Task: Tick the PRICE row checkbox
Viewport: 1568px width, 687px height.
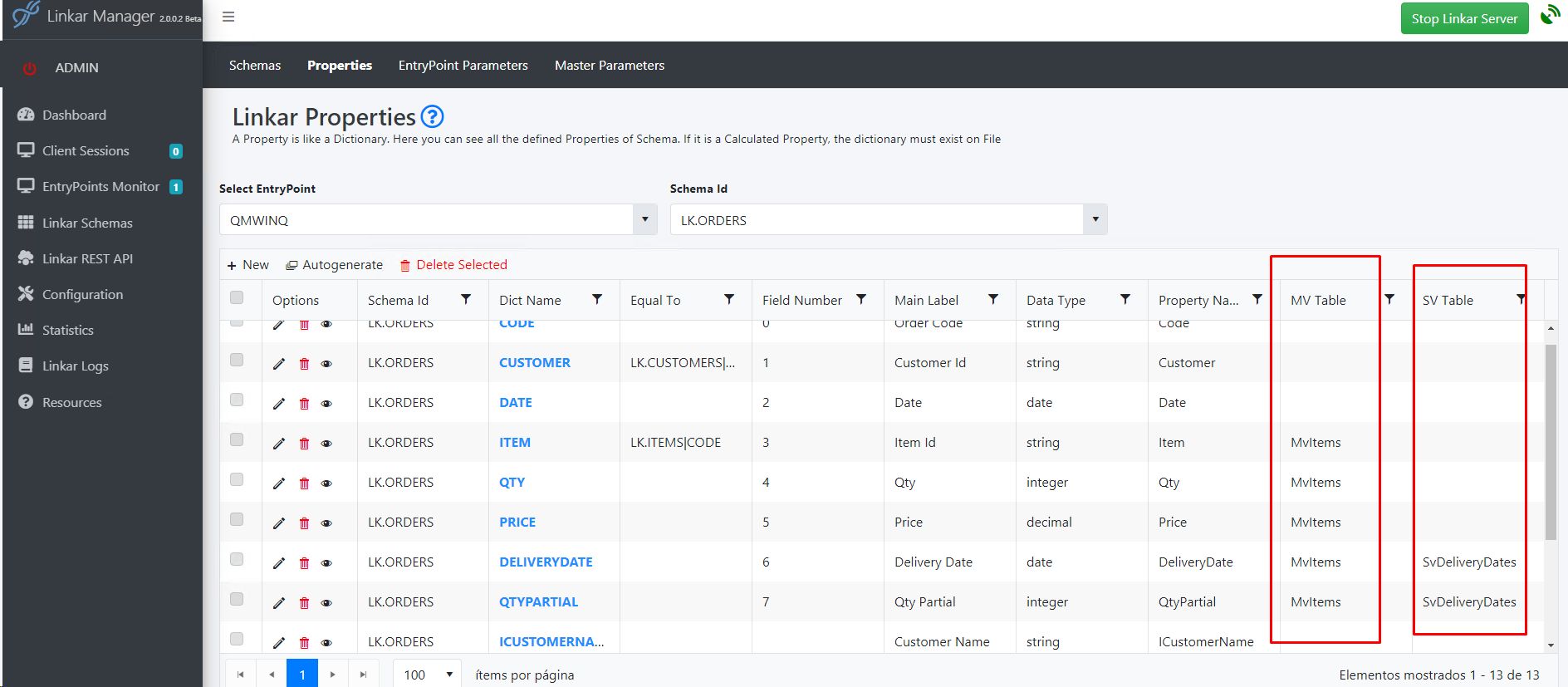Action: [237, 519]
